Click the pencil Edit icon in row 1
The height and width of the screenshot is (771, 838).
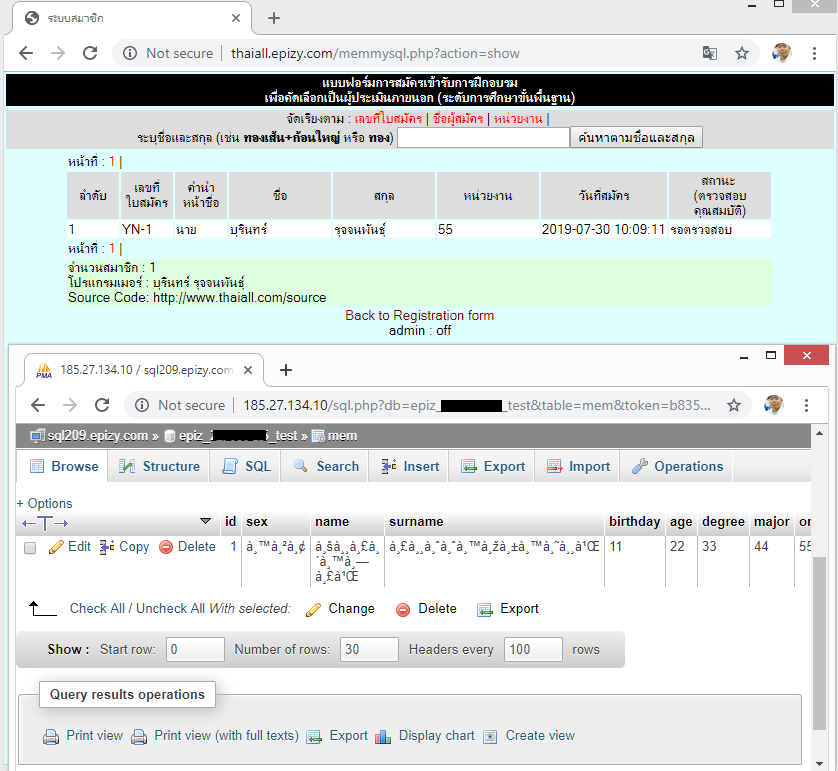coord(56,547)
